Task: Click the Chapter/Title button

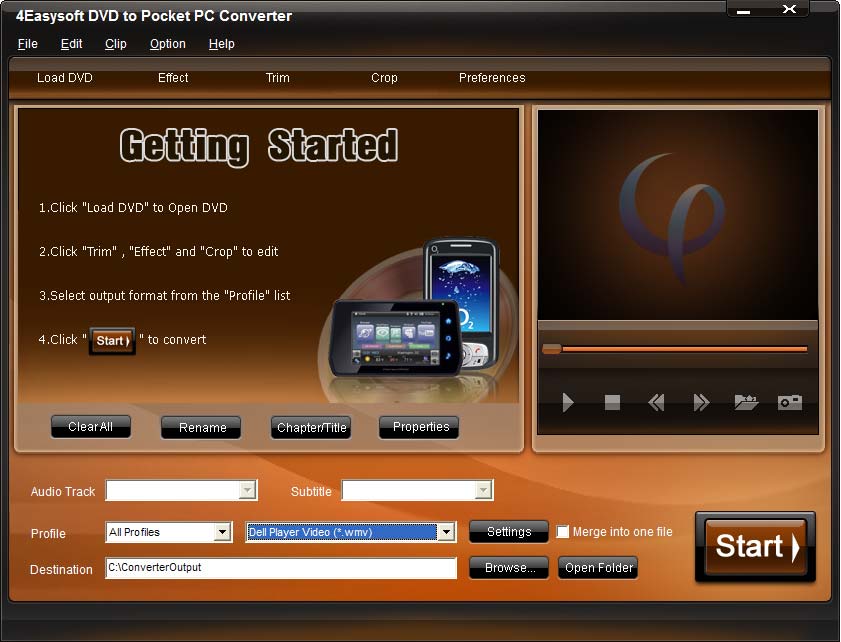Action: tap(312, 427)
